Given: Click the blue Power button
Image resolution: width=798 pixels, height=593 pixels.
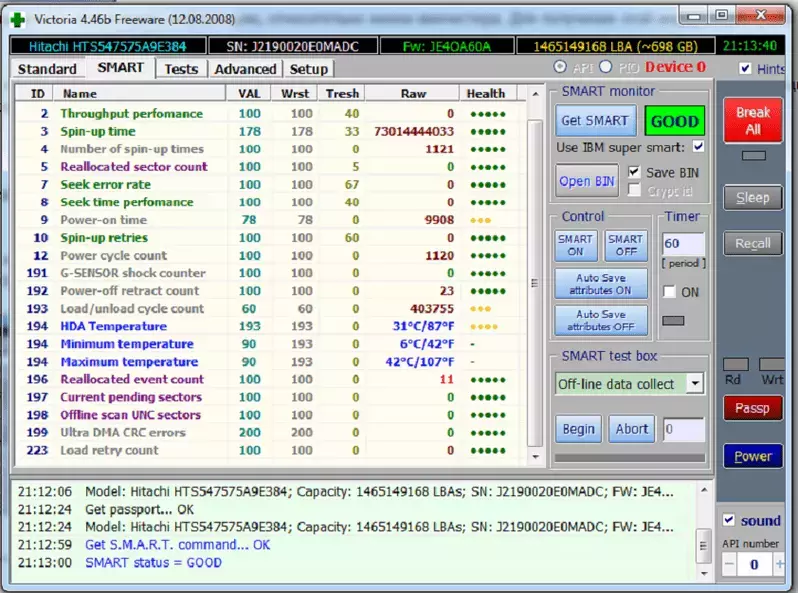Looking at the screenshot, I should pos(753,456).
